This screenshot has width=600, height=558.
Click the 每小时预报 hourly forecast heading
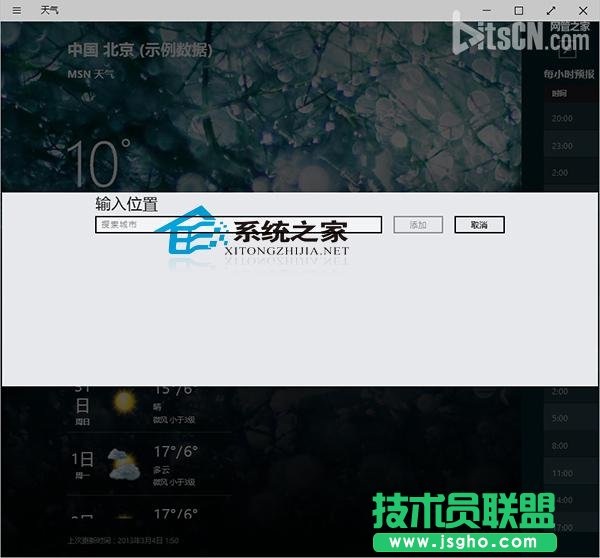[569, 74]
